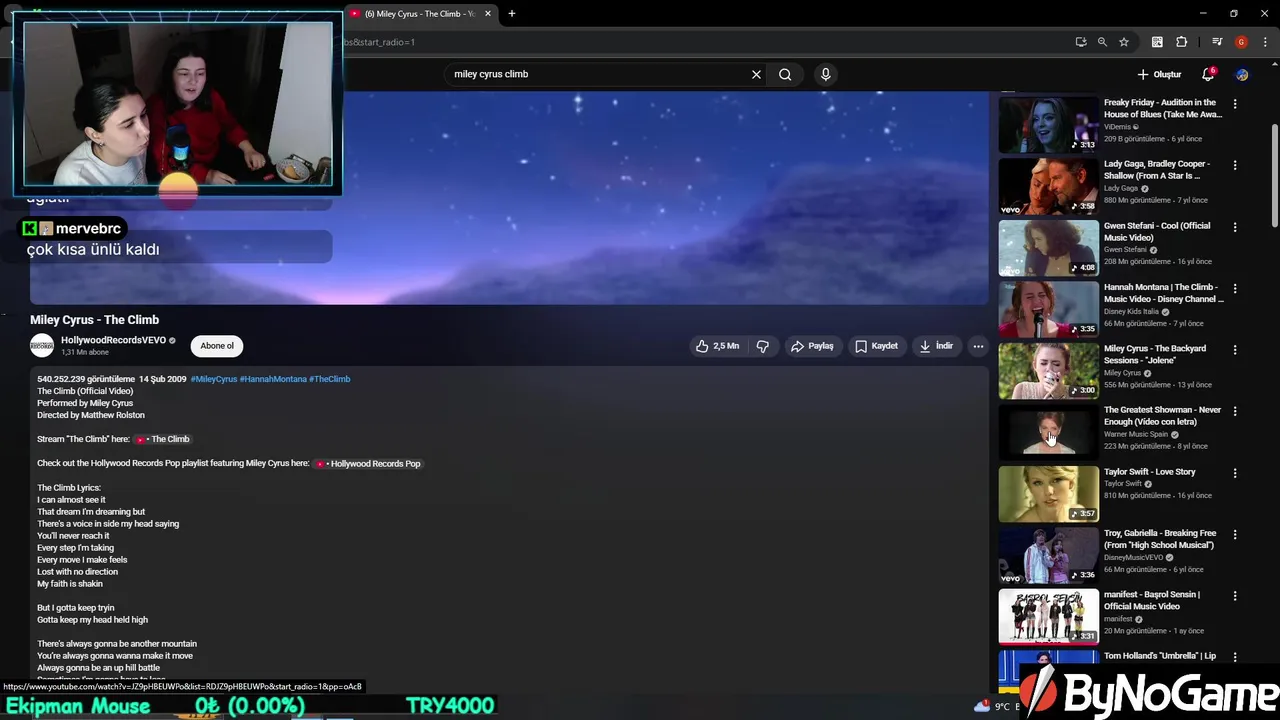Open options for Troy, Gabriella Breaking Free
The image size is (1280, 720).
(1235, 534)
